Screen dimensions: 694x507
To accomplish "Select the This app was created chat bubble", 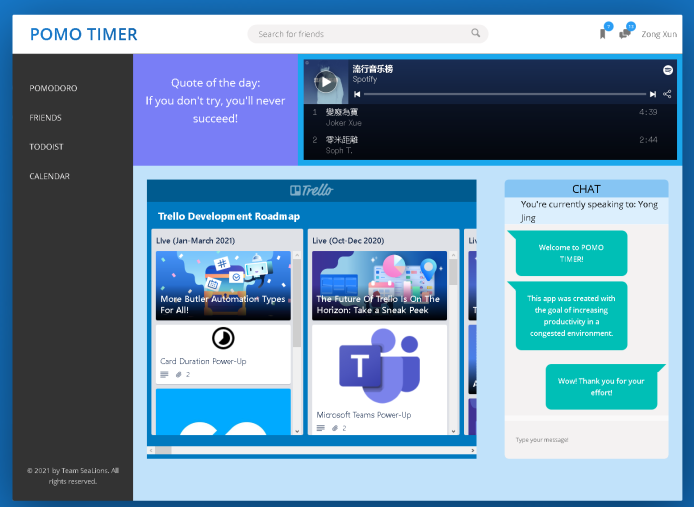I will 571,316.
